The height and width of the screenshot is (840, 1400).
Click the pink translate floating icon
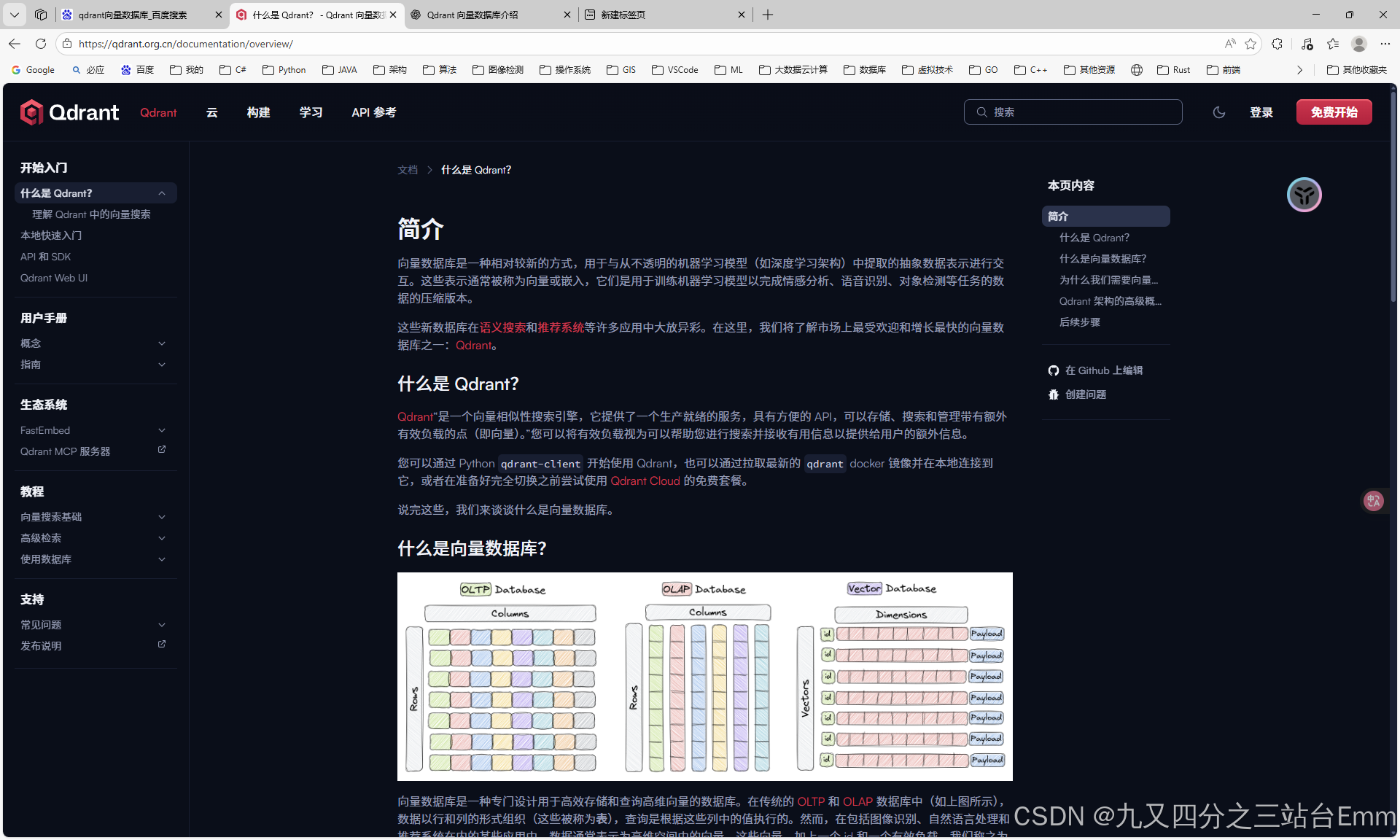[x=1373, y=501]
